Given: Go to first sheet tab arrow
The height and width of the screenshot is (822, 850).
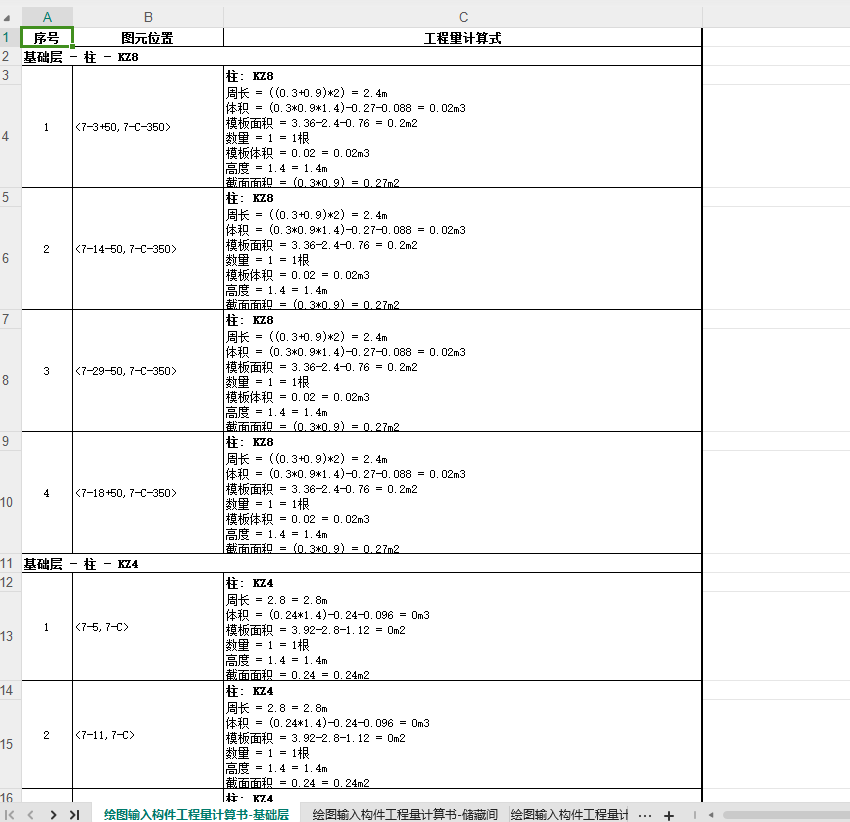Looking at the screenshot, I should click(10, 814).
